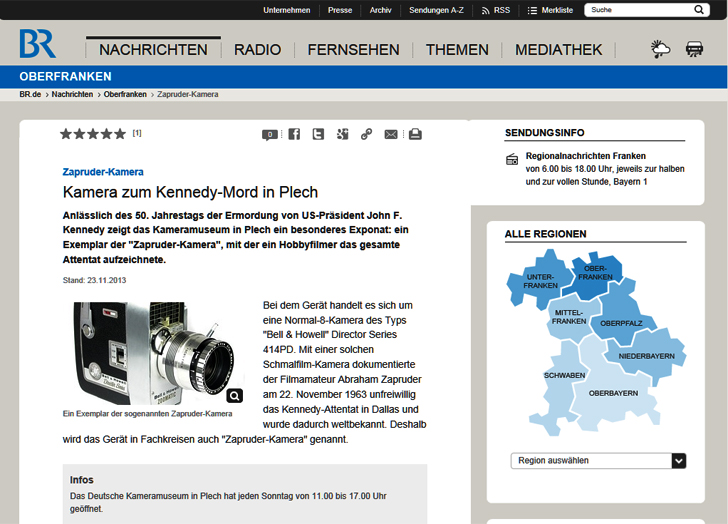Open the NACHRICHTEN main tab
Image resolution: width=728 pixels, height=524 pixels.
click(153, 49)
